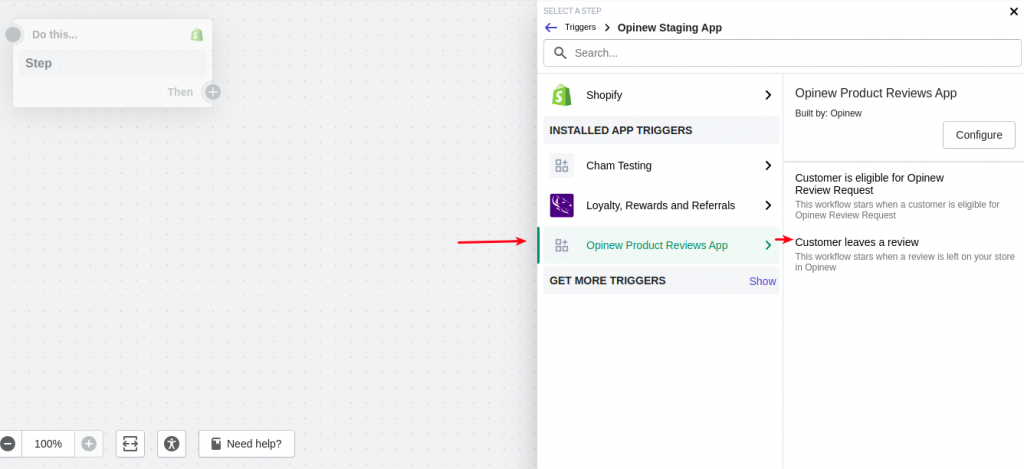The image size is (1024, 469).
Task: Click the Step field on the workflow card
Action: [x=112, y=63]
